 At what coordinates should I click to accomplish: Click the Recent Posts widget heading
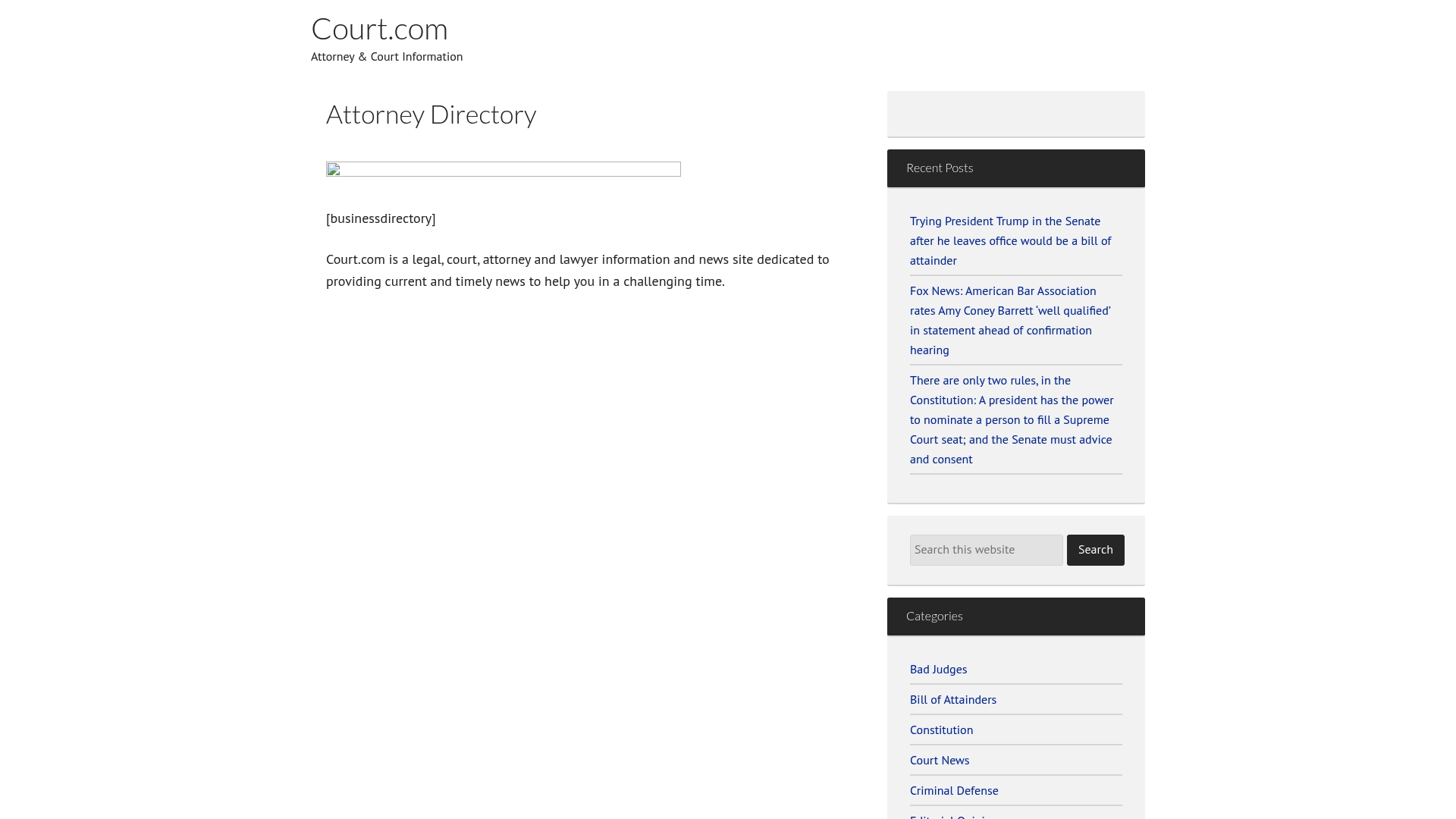pyautogui.click(x=940, y=168)
